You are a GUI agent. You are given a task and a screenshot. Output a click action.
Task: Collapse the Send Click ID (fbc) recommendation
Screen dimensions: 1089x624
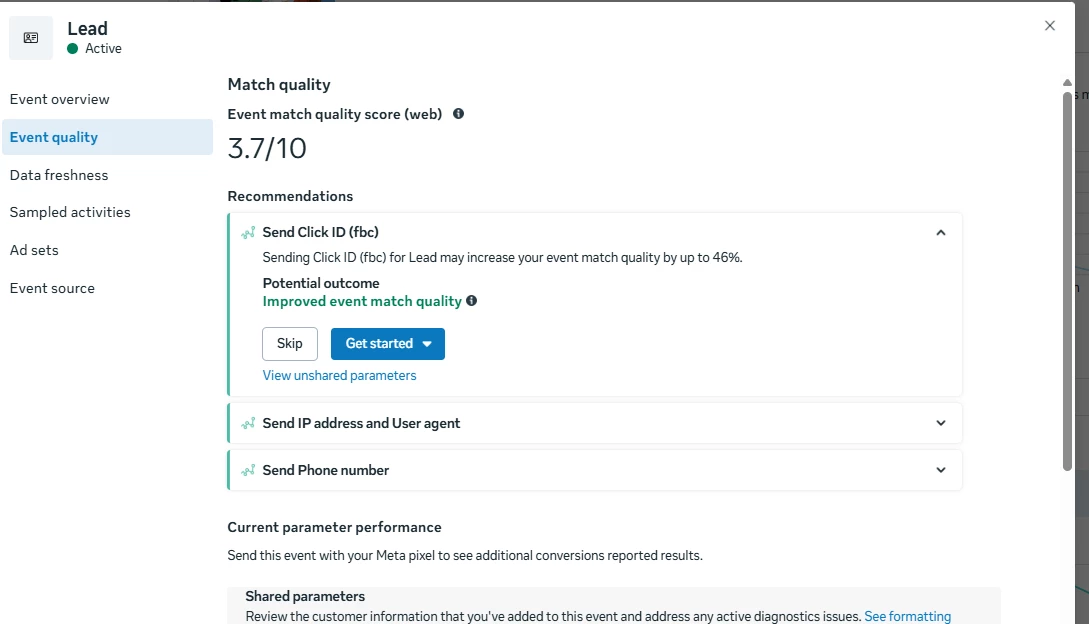point(940,233)
